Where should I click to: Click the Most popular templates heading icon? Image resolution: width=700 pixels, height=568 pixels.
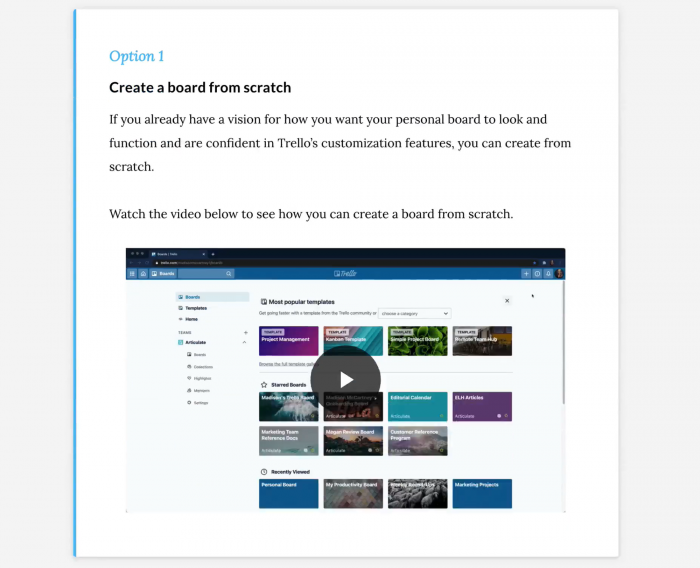(x=264, y=302)
